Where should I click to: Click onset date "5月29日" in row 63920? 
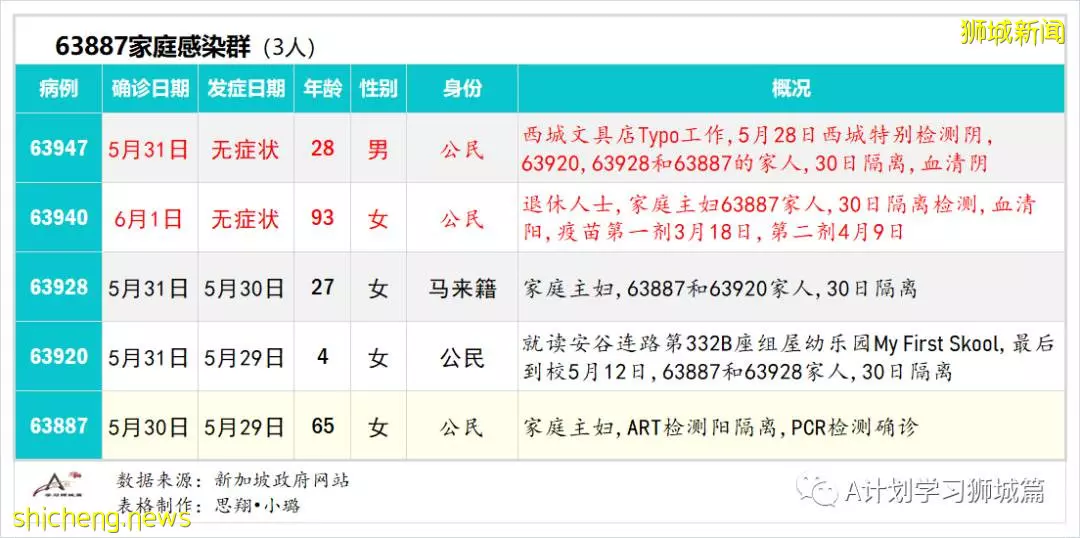245,358
